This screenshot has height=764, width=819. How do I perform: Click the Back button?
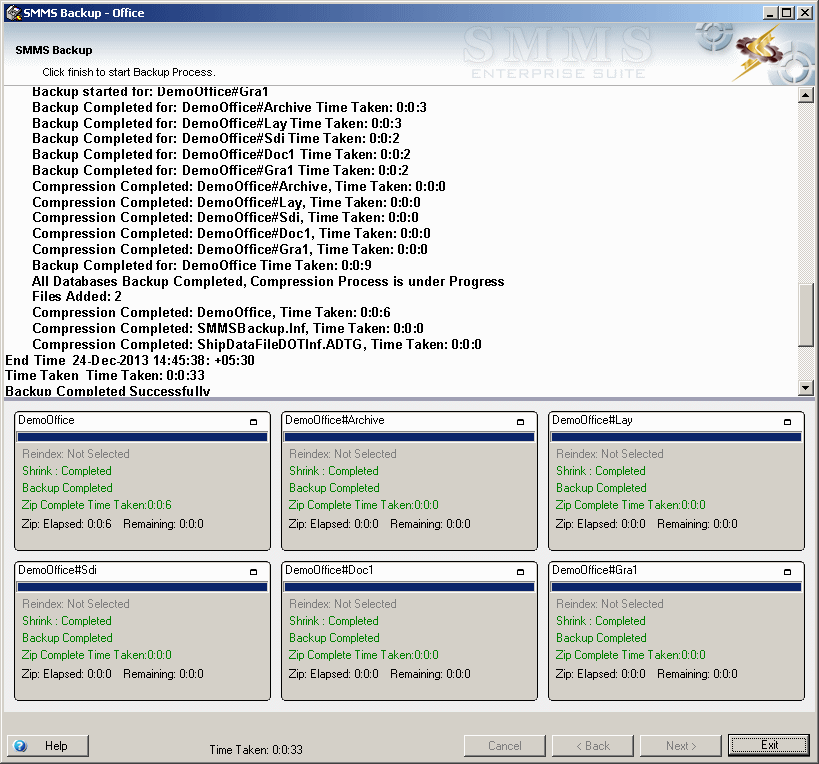click(592, 745)
